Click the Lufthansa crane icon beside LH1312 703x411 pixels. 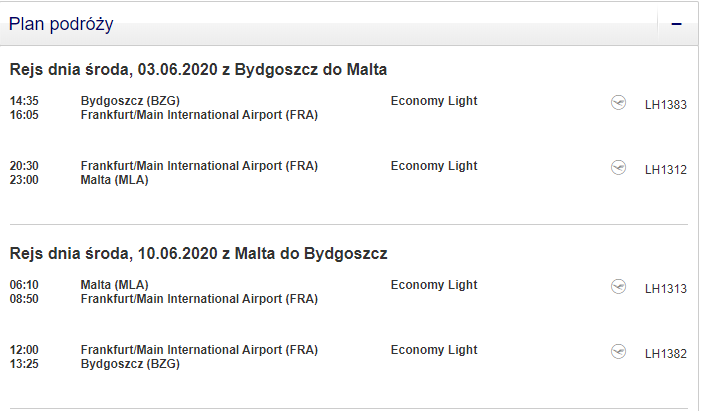pos(618,168)
